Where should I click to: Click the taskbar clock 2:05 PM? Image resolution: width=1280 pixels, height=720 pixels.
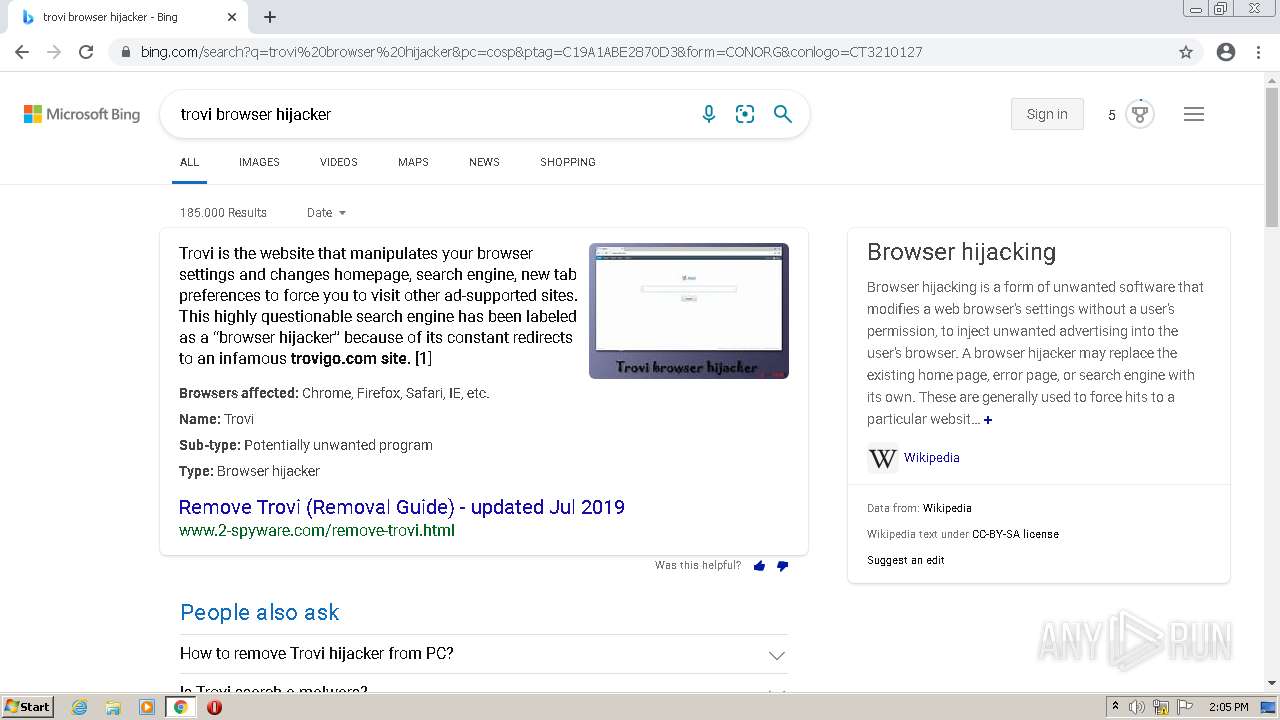pos(1229,707)
